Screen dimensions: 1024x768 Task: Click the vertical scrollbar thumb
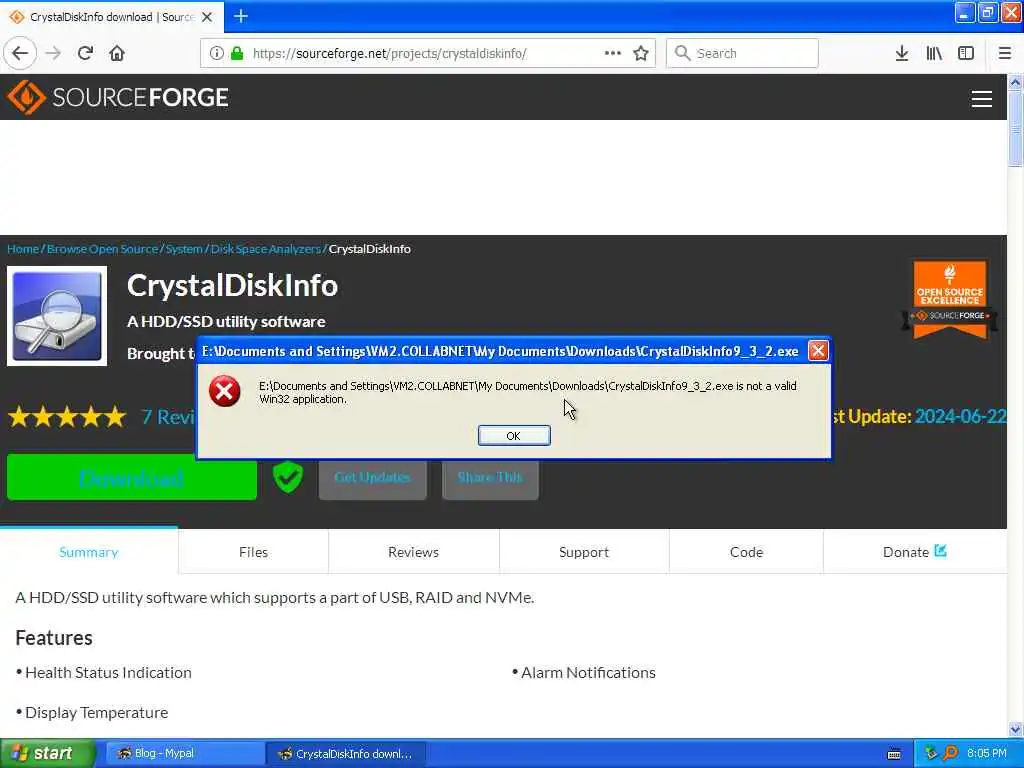tap(1015, 128)
